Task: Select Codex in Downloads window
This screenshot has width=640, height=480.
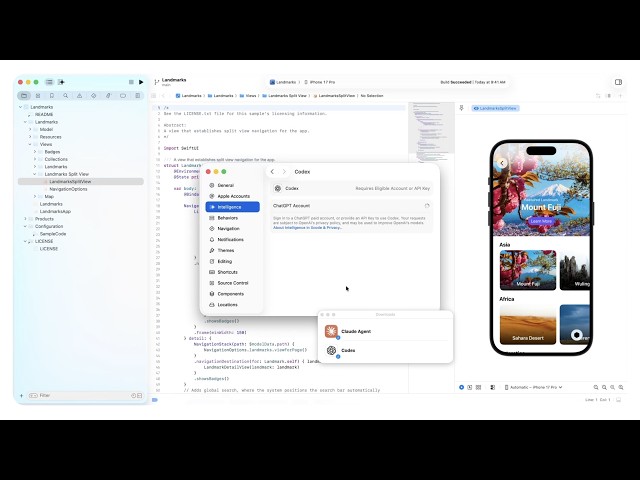Action: tap(385, 350)
